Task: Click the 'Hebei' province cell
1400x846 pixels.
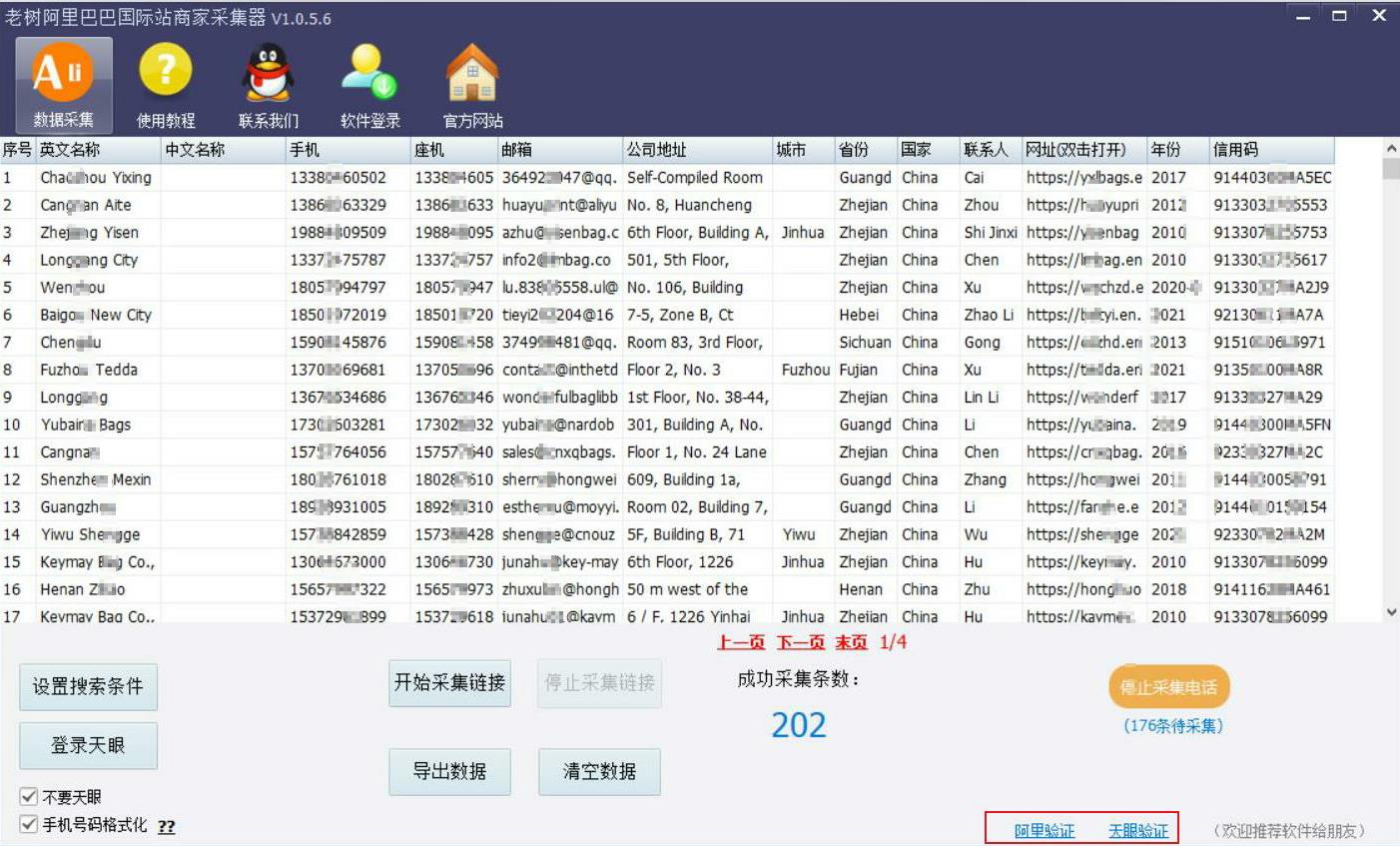Action: click(866, 315)
